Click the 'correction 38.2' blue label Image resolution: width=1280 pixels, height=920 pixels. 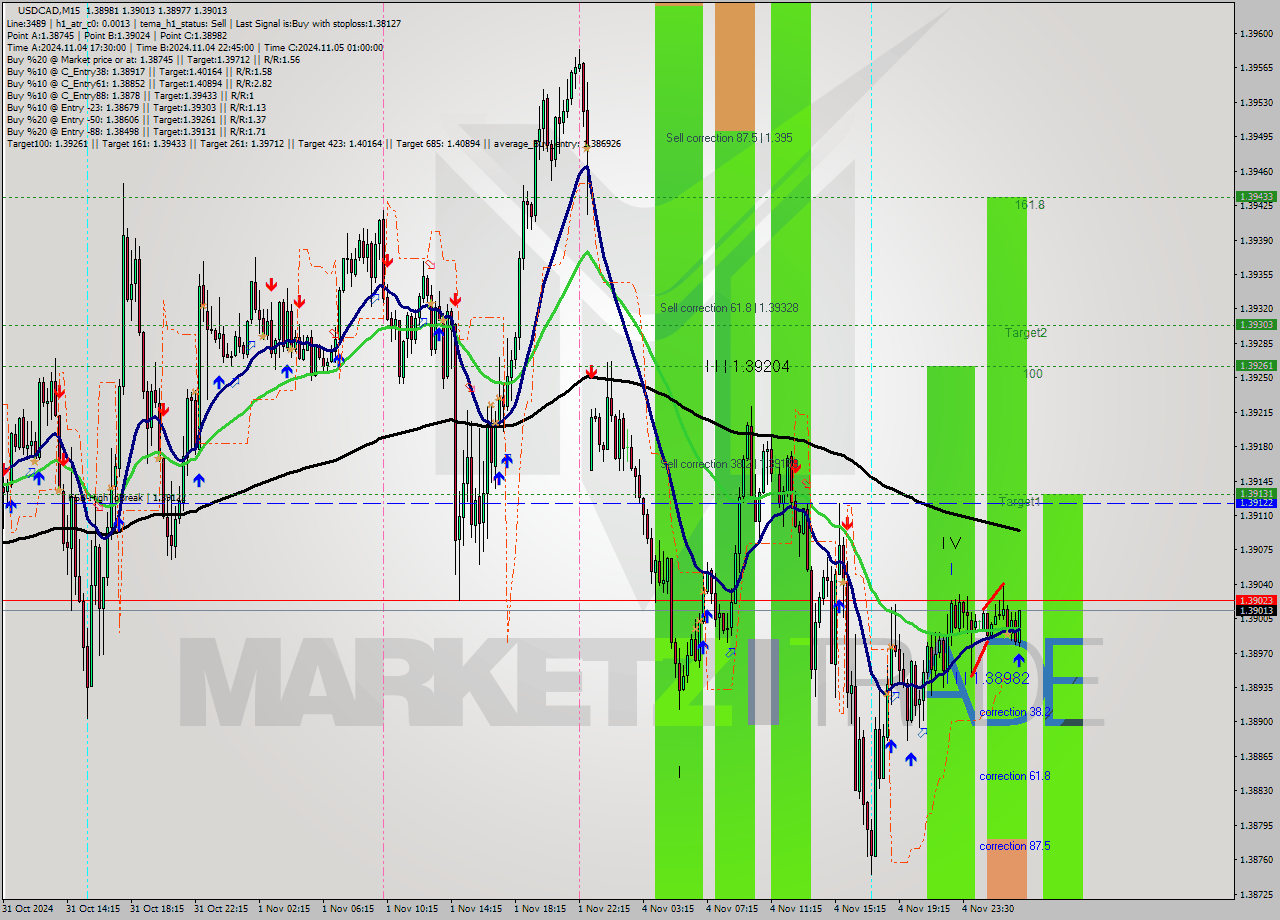(x=1015, y=713)
